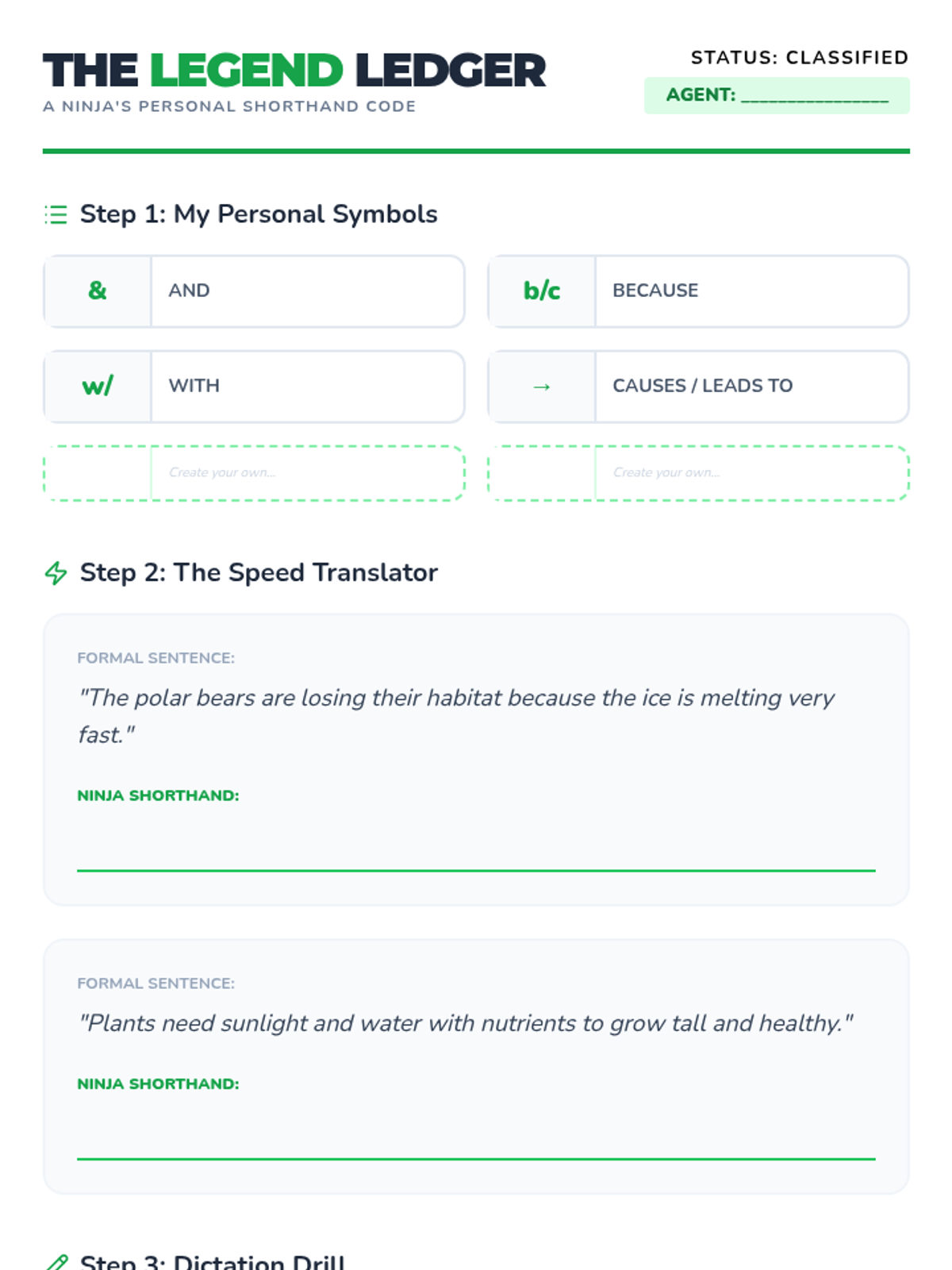The image size is (952, 1270).
Task: Click the left 'Create your own...' field
Action: [x=306, y=473]
